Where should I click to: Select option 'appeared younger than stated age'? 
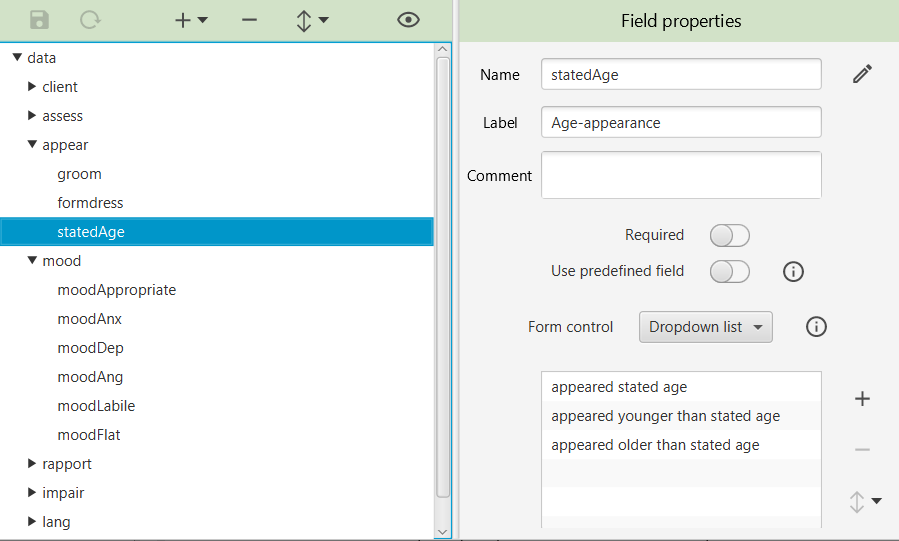(x=681, y=415)
